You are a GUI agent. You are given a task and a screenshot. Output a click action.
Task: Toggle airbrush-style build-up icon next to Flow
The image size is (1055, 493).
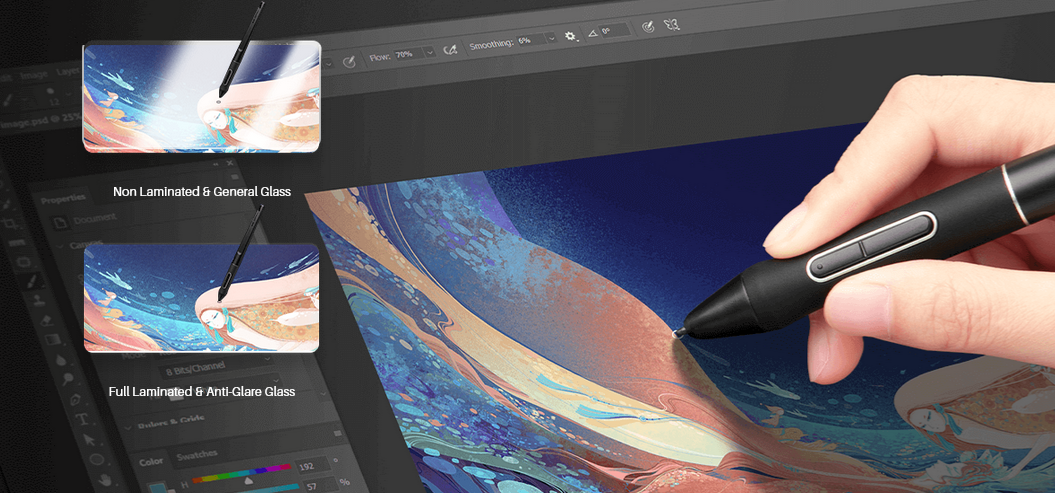(450, 49)
